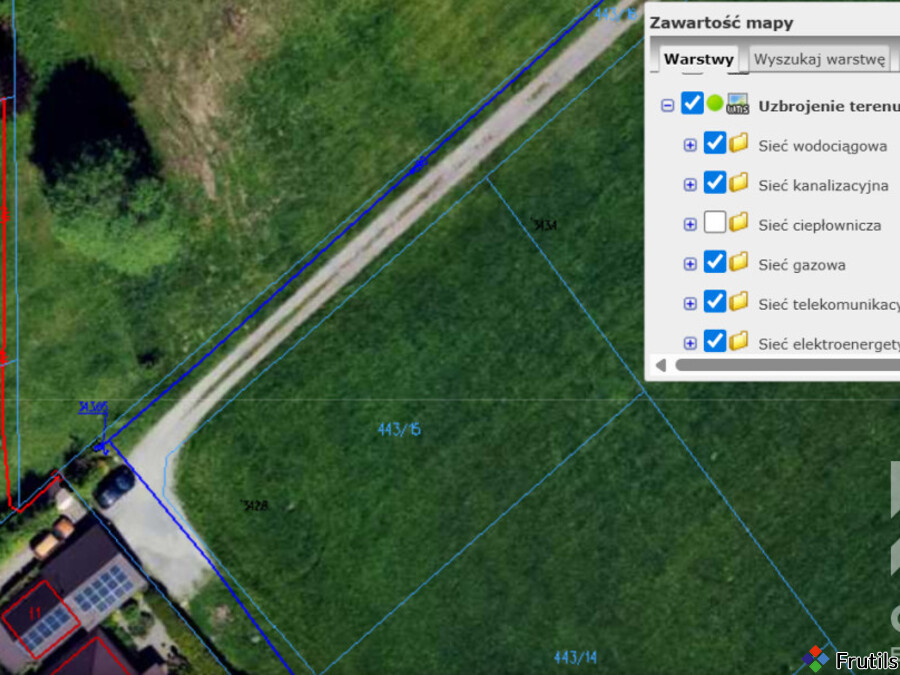Toggle off the Sieć gazowa checkbox
Image resolution: width=900 pixels, height=675 pixels.
[715, 262]
